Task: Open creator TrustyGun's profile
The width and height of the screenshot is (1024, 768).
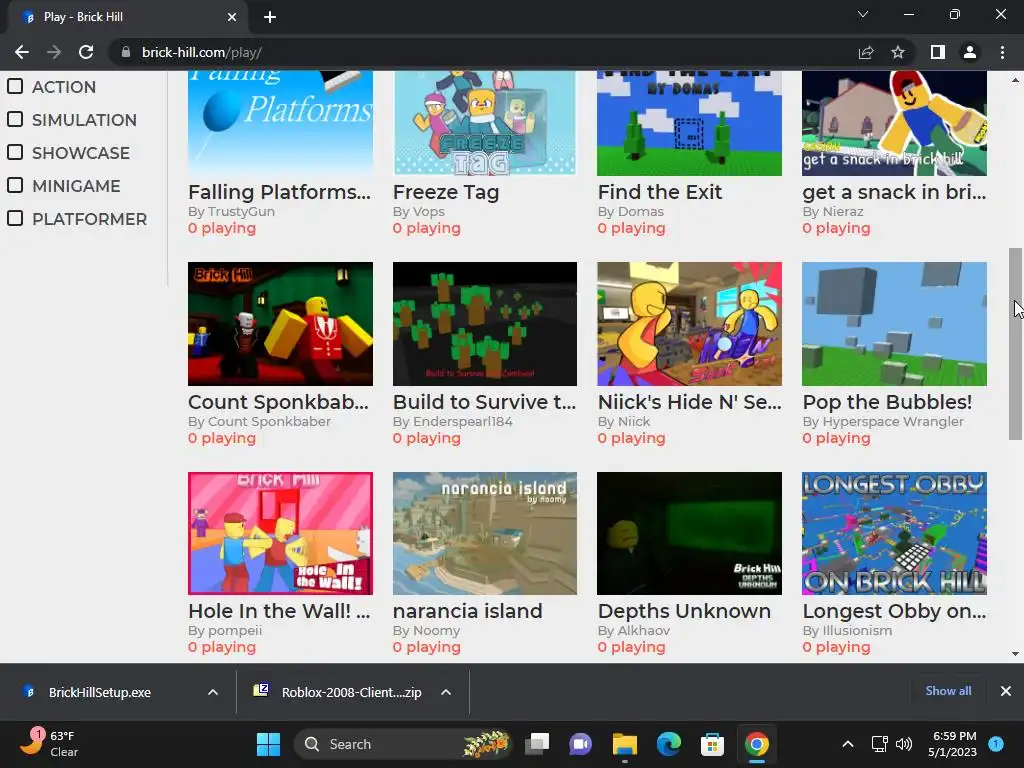Action: pyautogui.click(x=241, y=212)
